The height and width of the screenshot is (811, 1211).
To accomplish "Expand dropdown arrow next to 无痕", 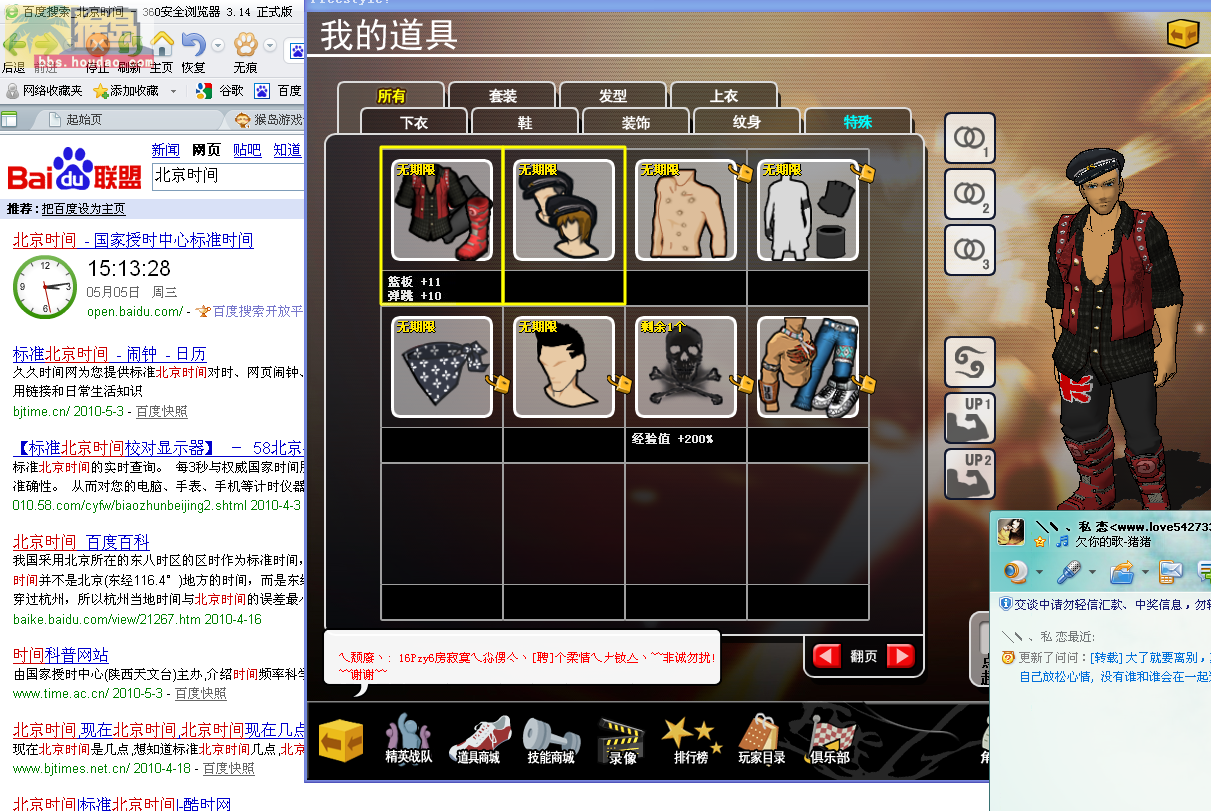I will pyautogui.click(x=270, y=45).
